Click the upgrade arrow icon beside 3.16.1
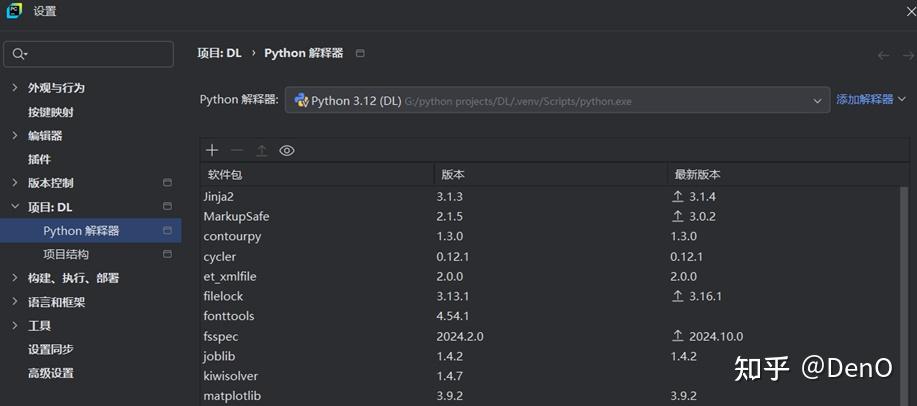The width and height of the screenshot is (917, 406). (678, 297)
